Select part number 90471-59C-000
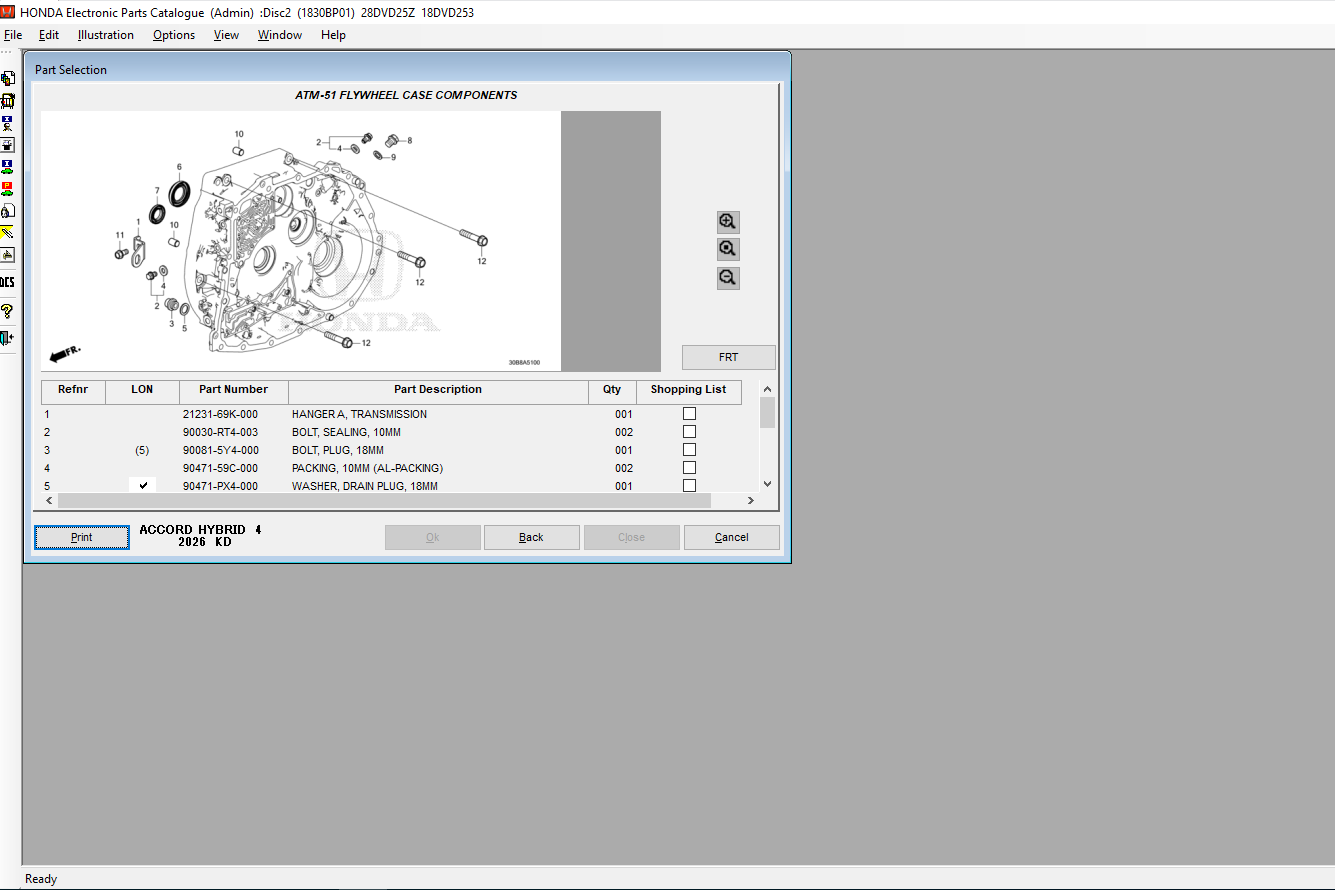This screenshot has height=890, width=1335. point(220,468)
